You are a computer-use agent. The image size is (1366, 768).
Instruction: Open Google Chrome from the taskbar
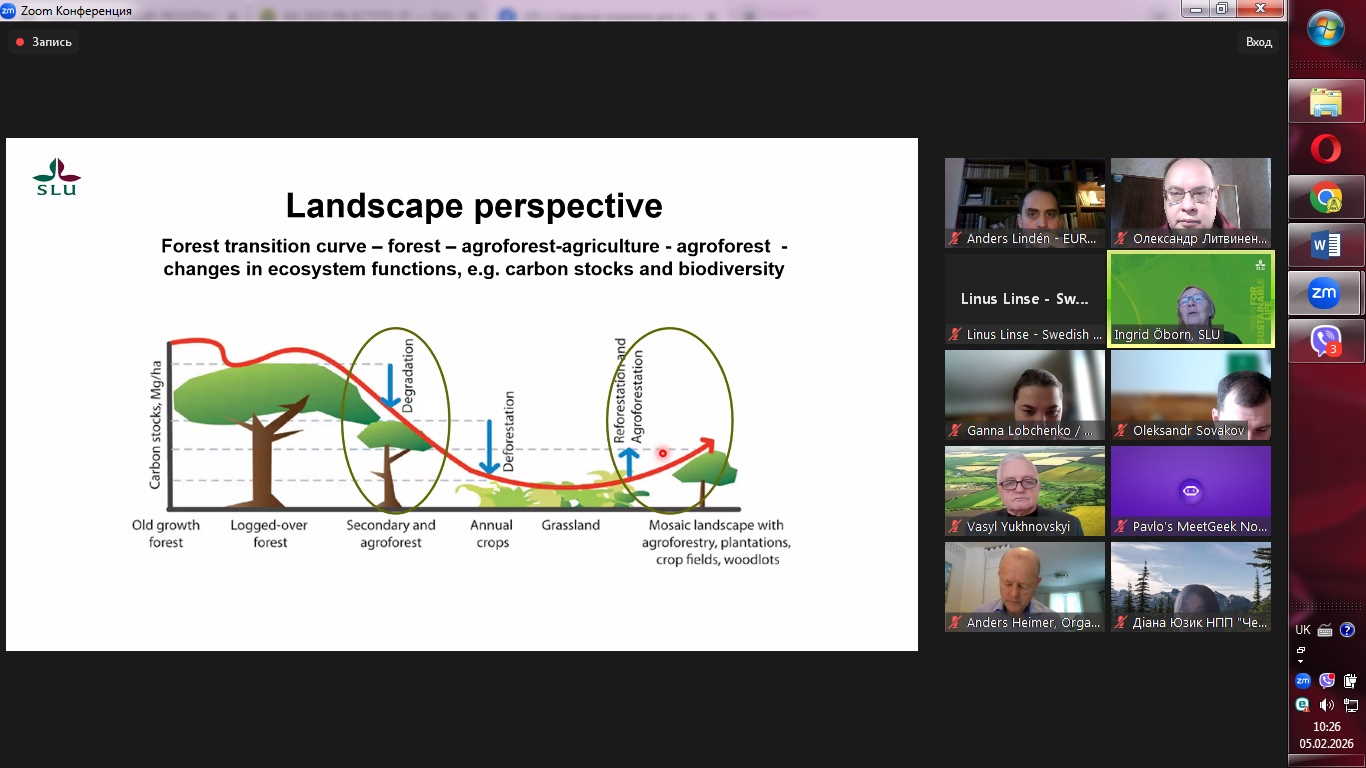[1325, 197]
